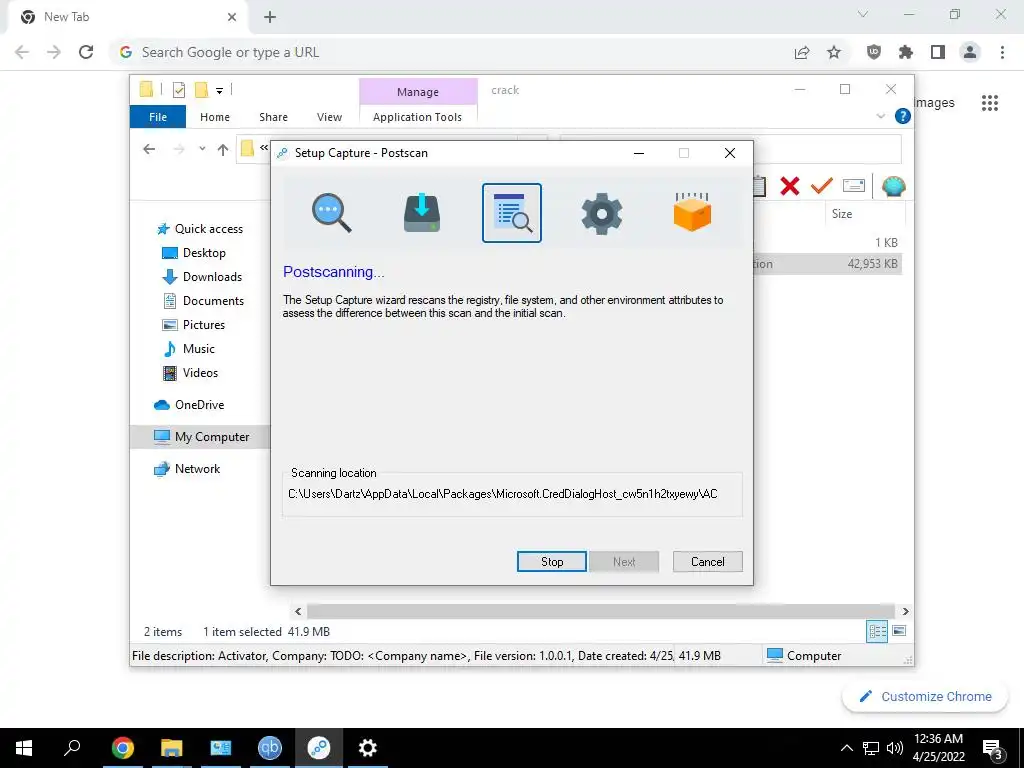Switch Explorer to details view icon

[x=877, y=631]
